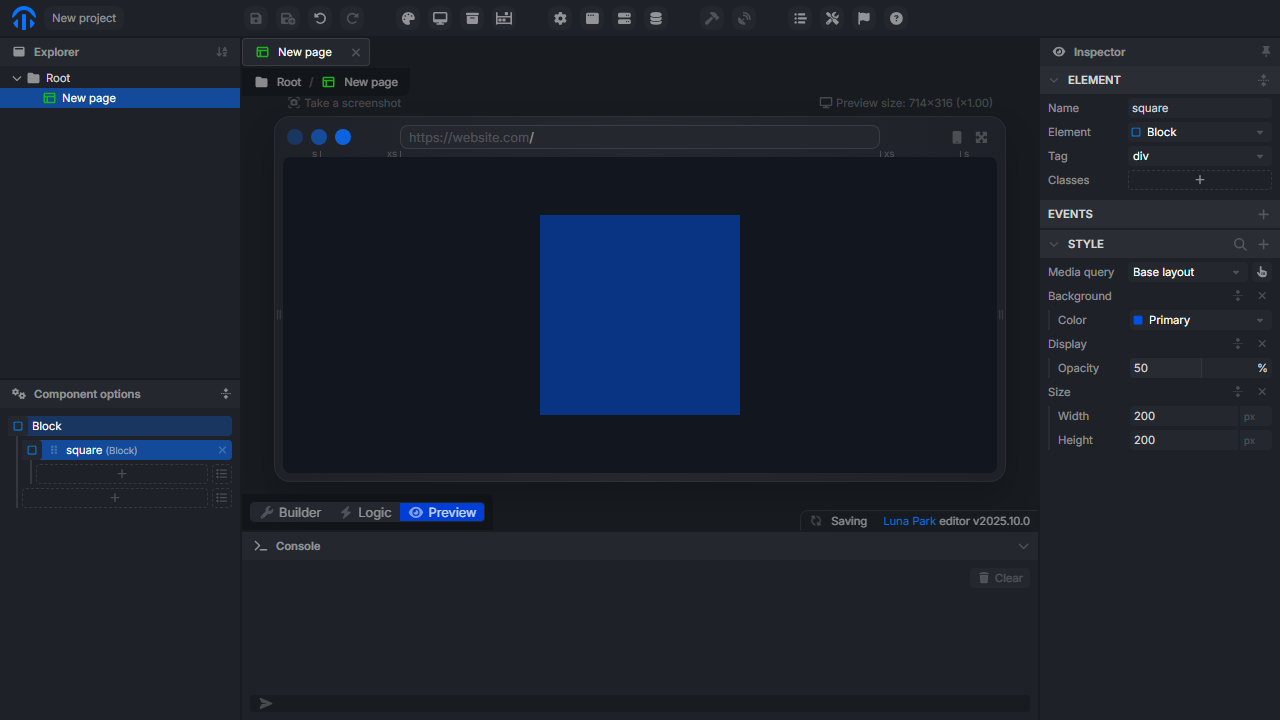
Task: Open the settings gear icon
Action: point(560,18)
